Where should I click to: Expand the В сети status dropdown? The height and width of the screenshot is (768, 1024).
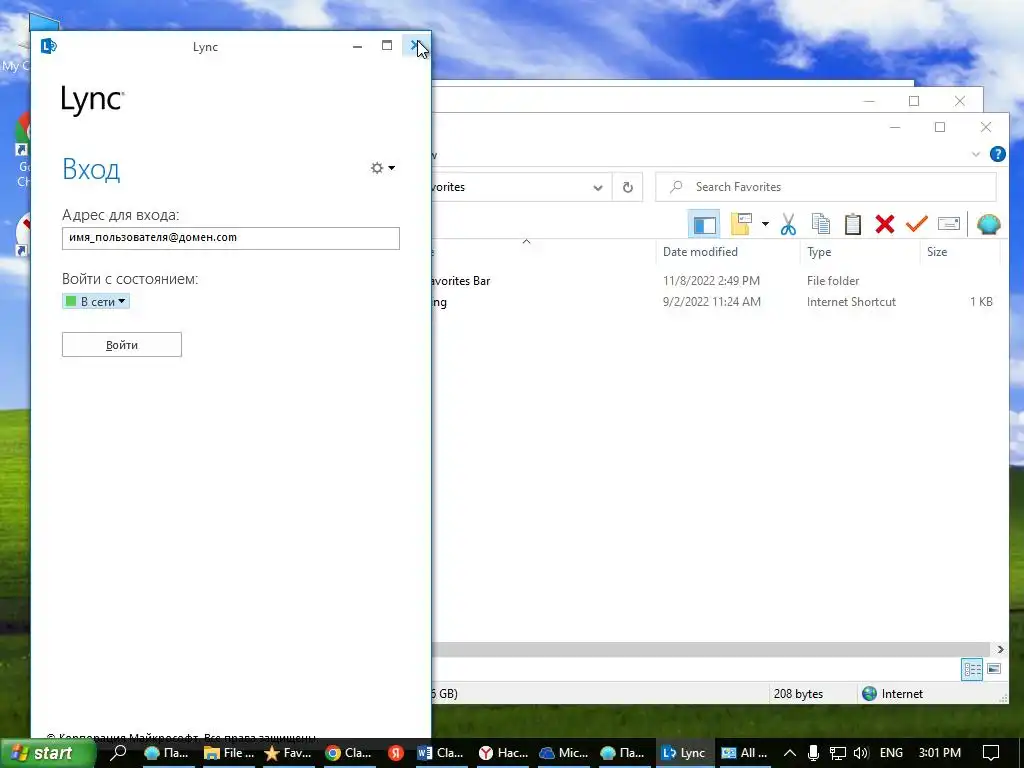[x=96, y=301]
